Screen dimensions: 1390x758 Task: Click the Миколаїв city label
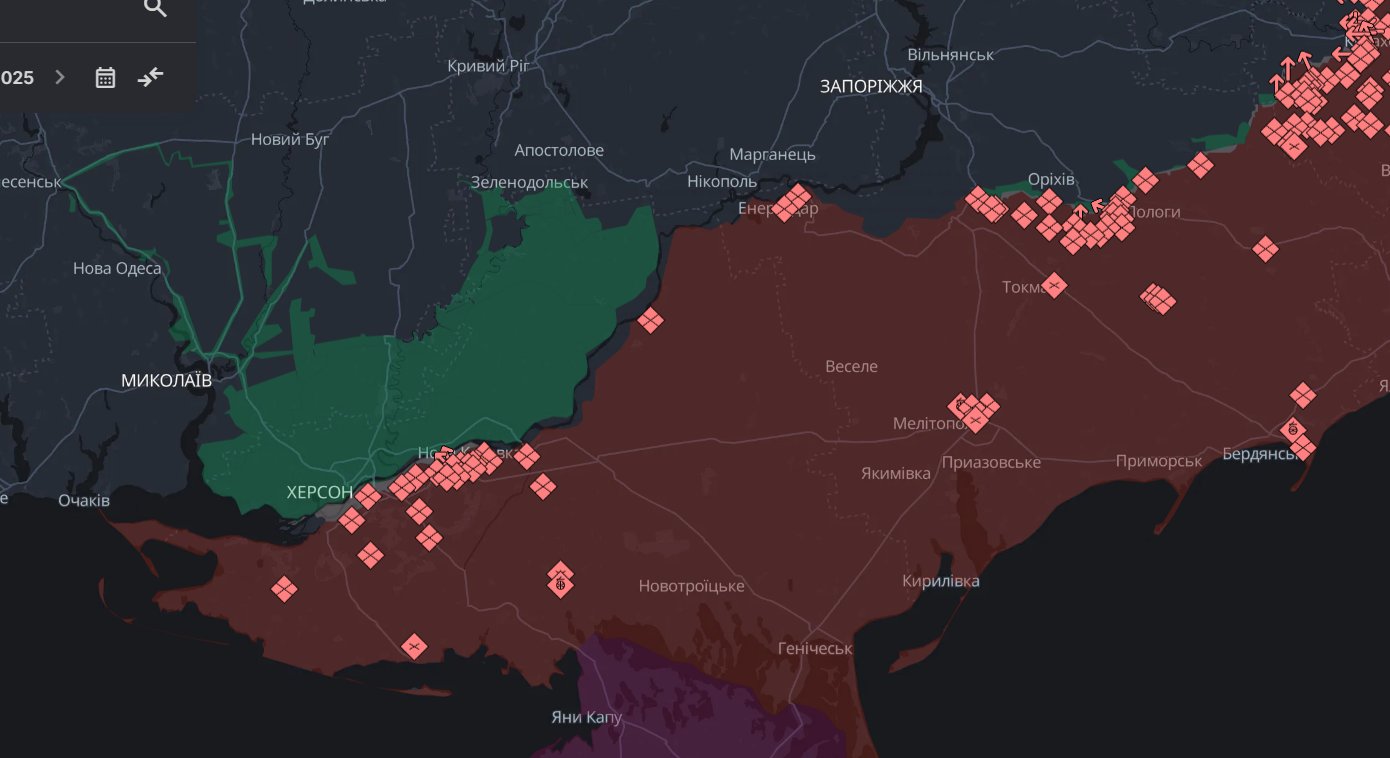click(x=166, y=381)
